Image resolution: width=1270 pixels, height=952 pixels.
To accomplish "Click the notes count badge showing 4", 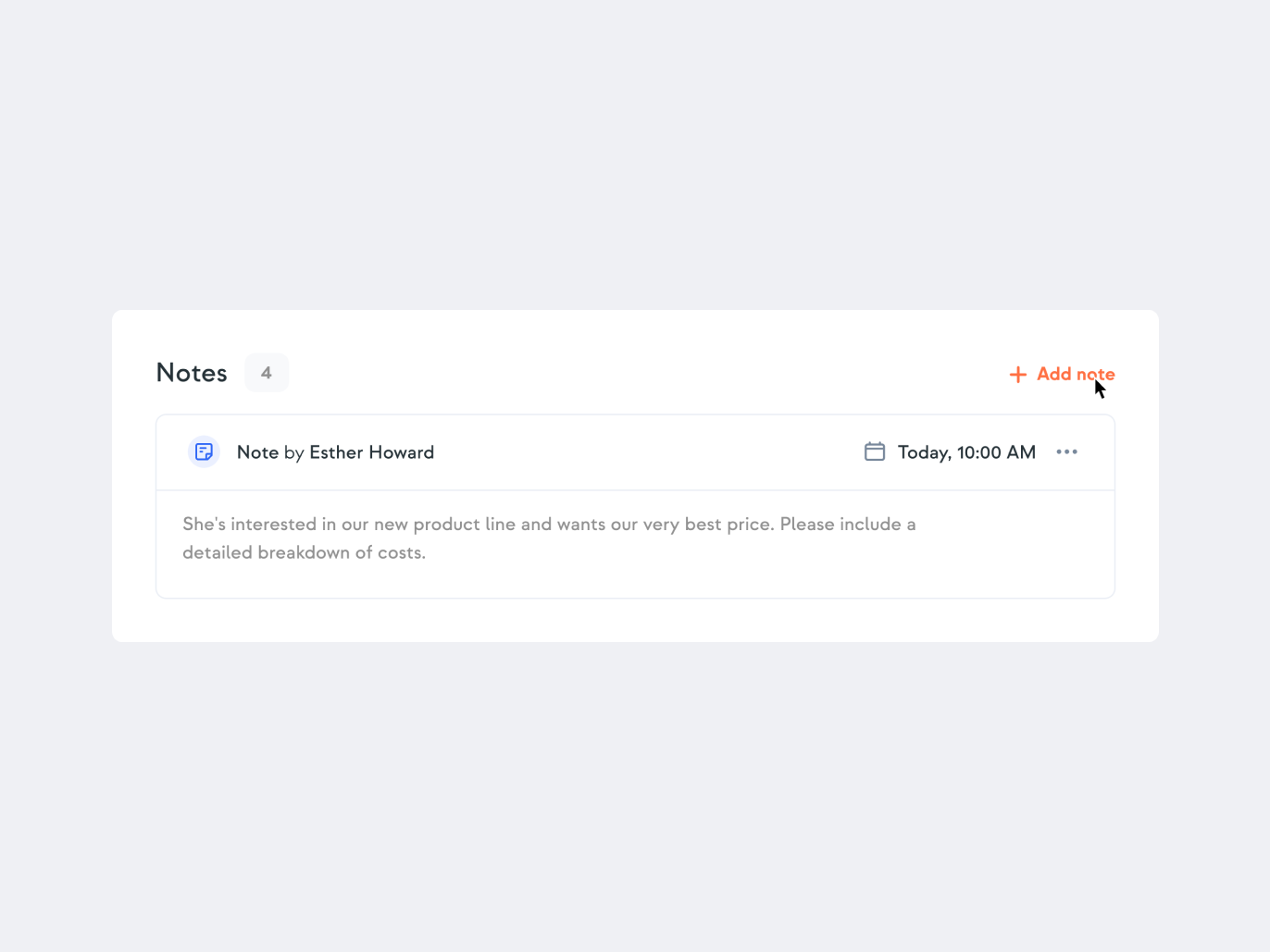I will pyautogui.click(x=267, y=373).
